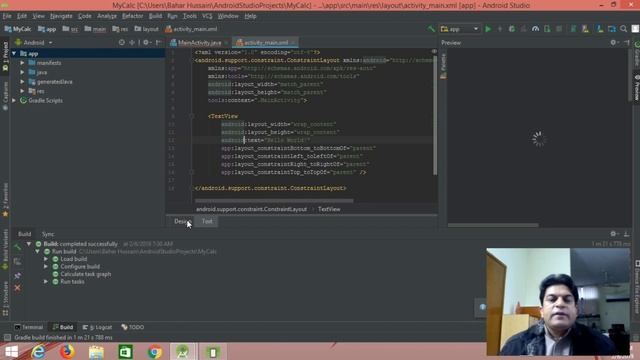
Task: Open the Build menu
Action: [155, 16]
